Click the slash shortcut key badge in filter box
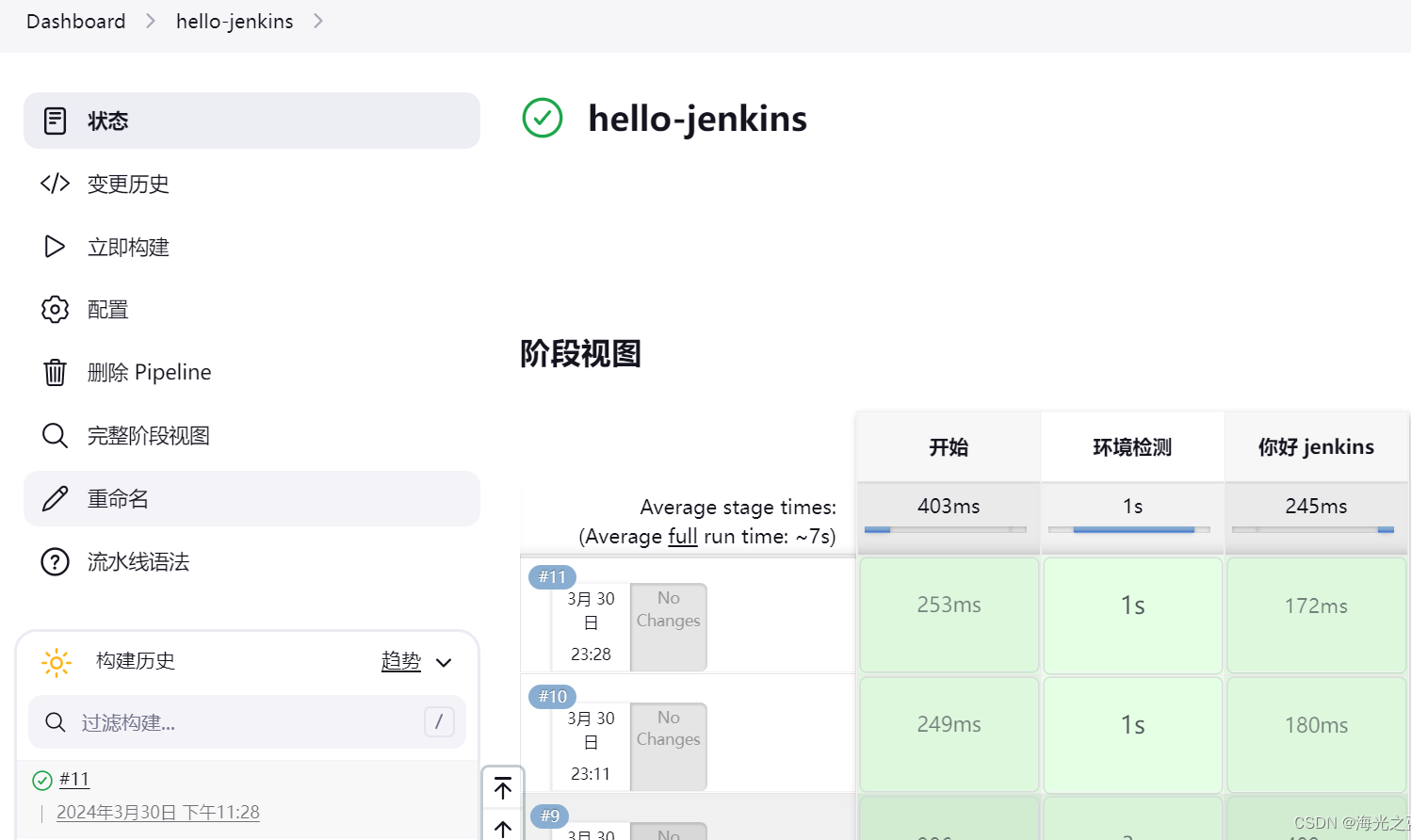 [439, 722]
